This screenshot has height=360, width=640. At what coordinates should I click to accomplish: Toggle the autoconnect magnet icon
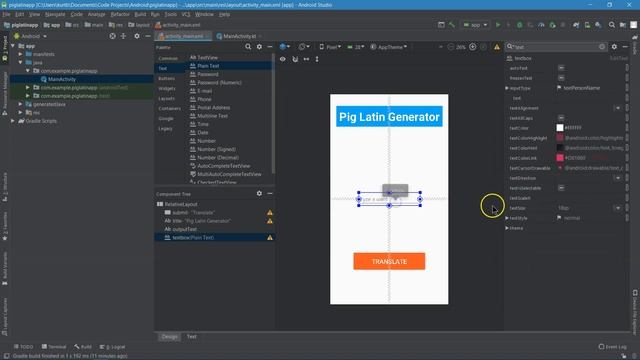click(x=295, y=59)
